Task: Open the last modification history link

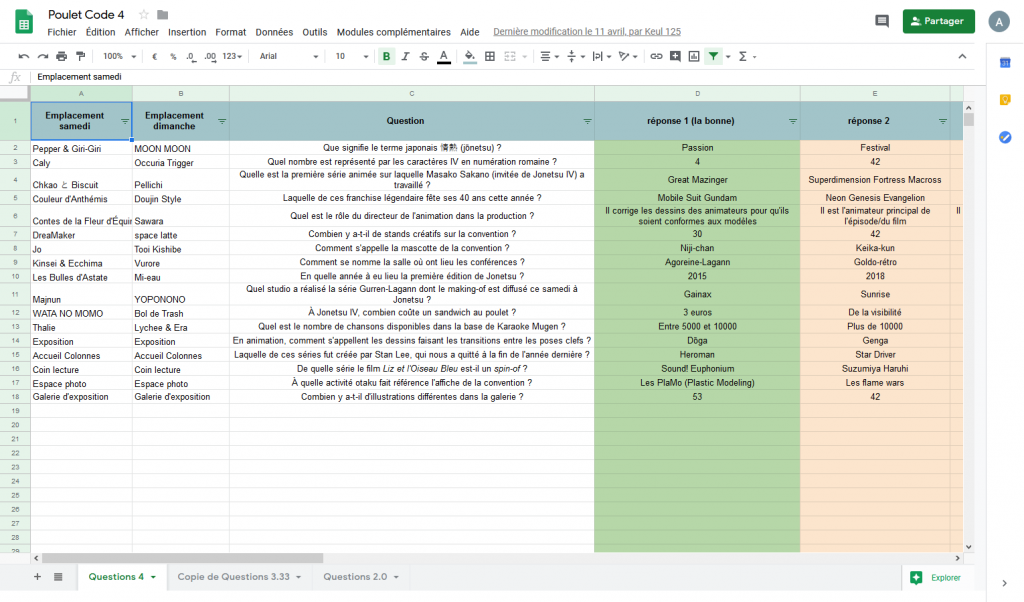Action: click(586, 31)
